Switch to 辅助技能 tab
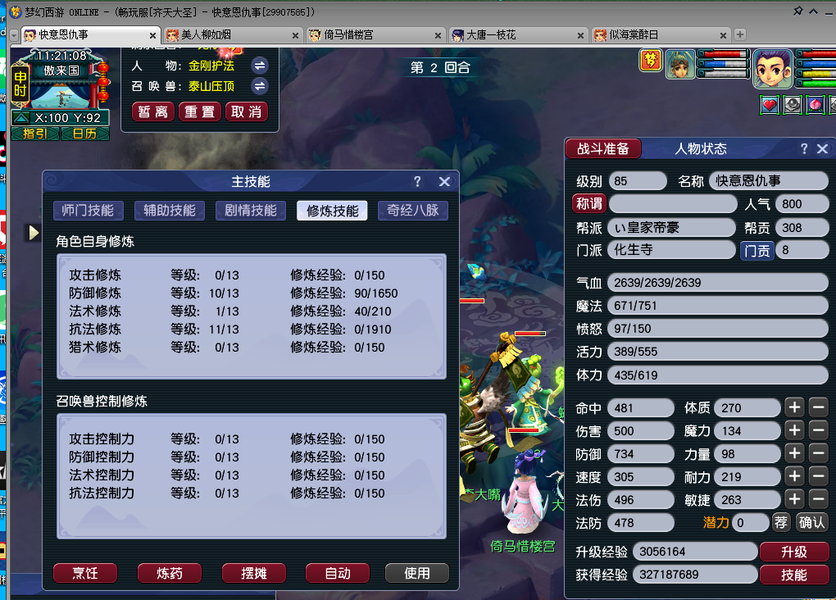The image size is (836, 600). (x=170, y=211)
